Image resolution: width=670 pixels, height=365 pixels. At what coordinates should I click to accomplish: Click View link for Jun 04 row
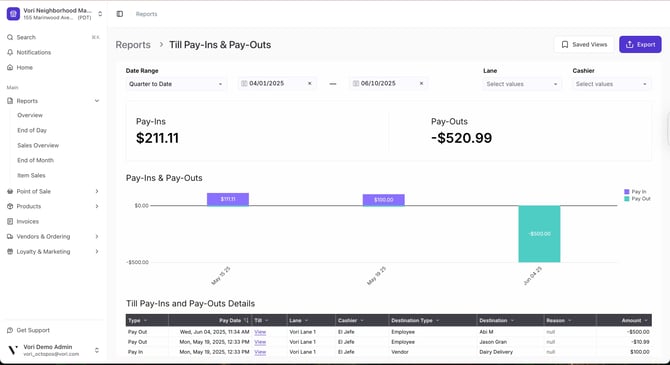tap(260, 332)
